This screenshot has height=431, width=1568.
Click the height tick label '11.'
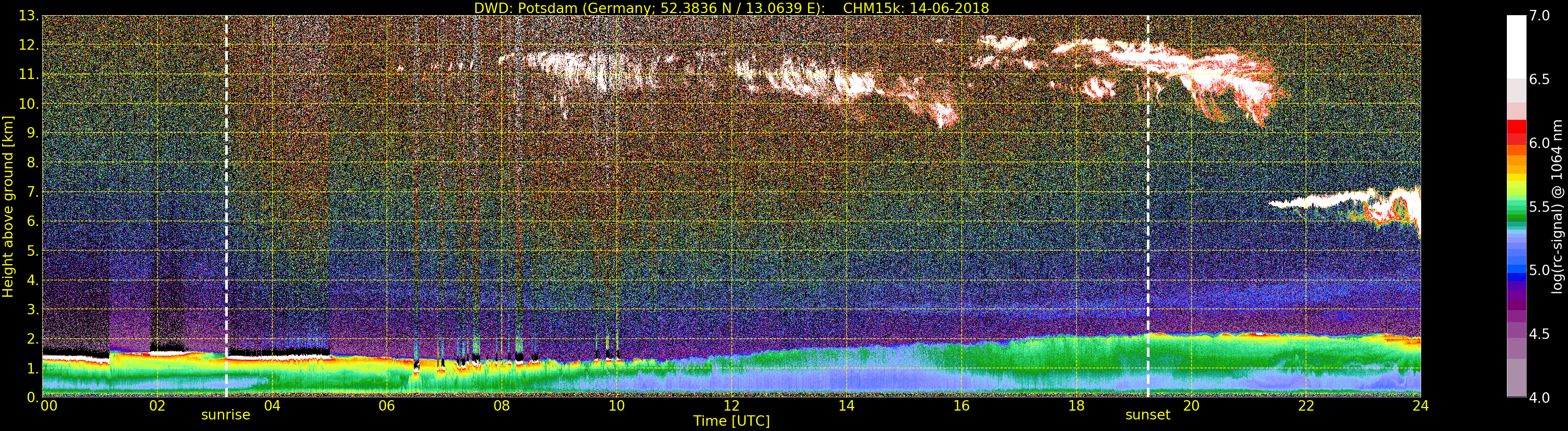(x=28, y=74)
